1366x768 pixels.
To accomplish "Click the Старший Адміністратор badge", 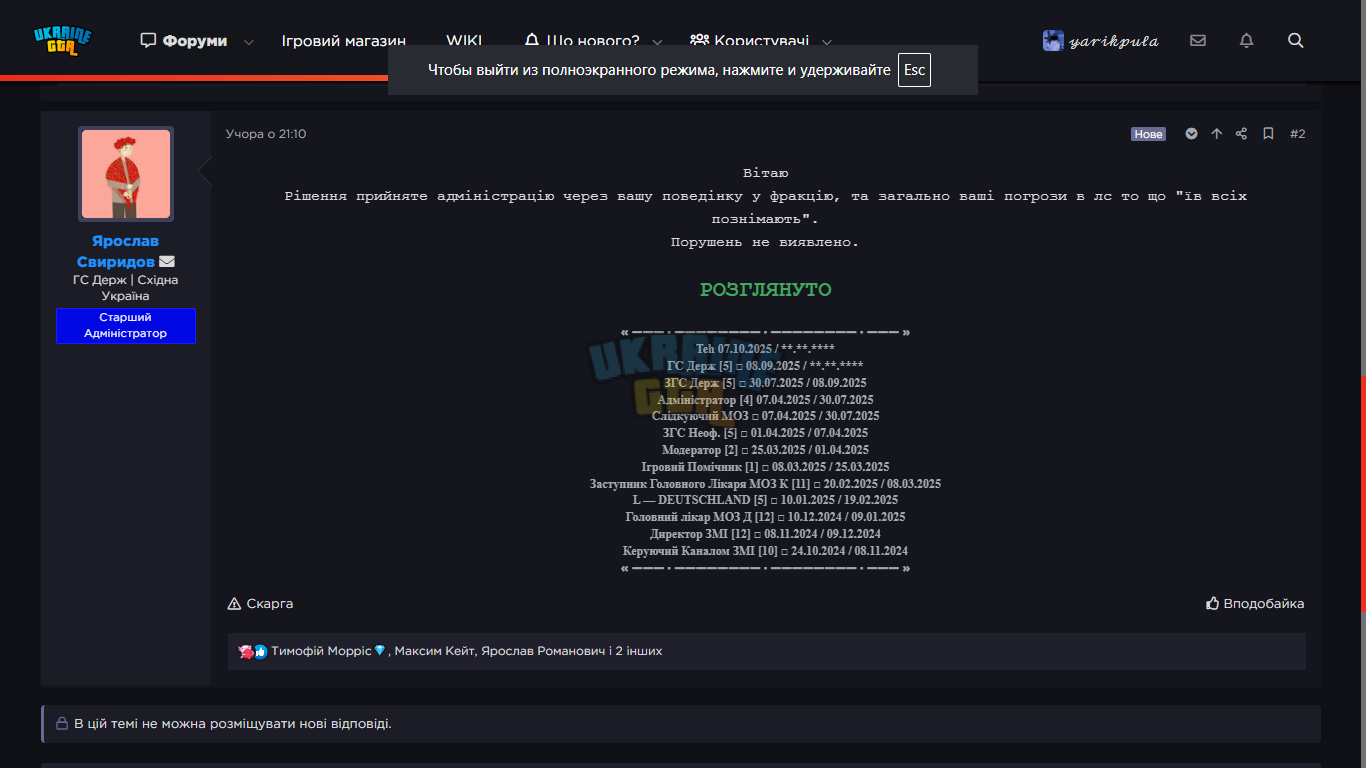I will pos(126,325).
